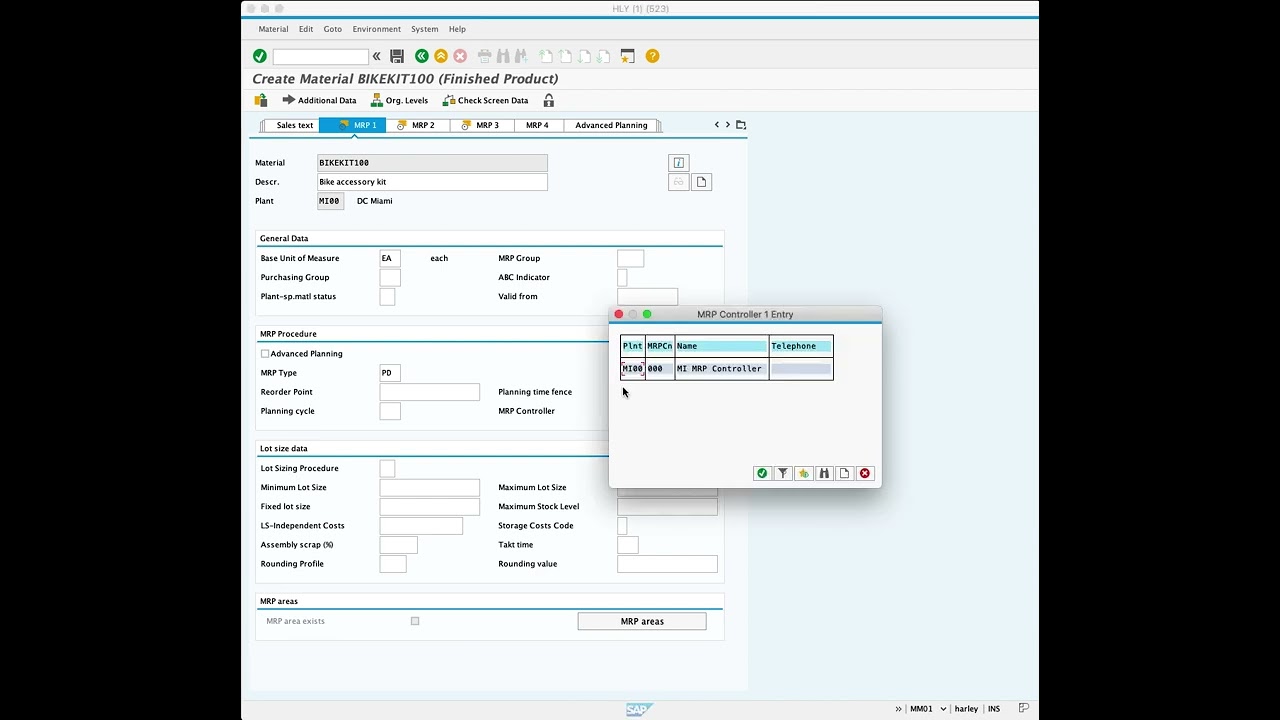
Task: Click the Previous Page icon
Action: click(x=565, y=56)
